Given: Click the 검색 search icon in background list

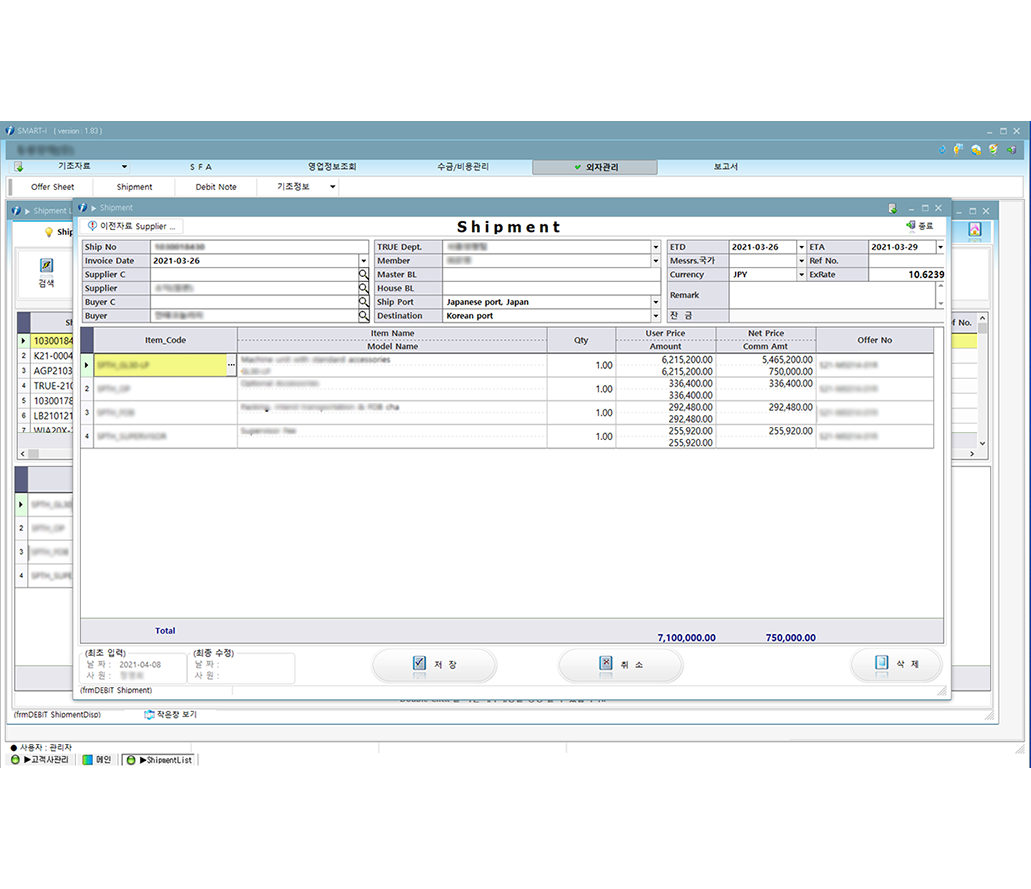Looking at the screenshot, I should 46,266.
